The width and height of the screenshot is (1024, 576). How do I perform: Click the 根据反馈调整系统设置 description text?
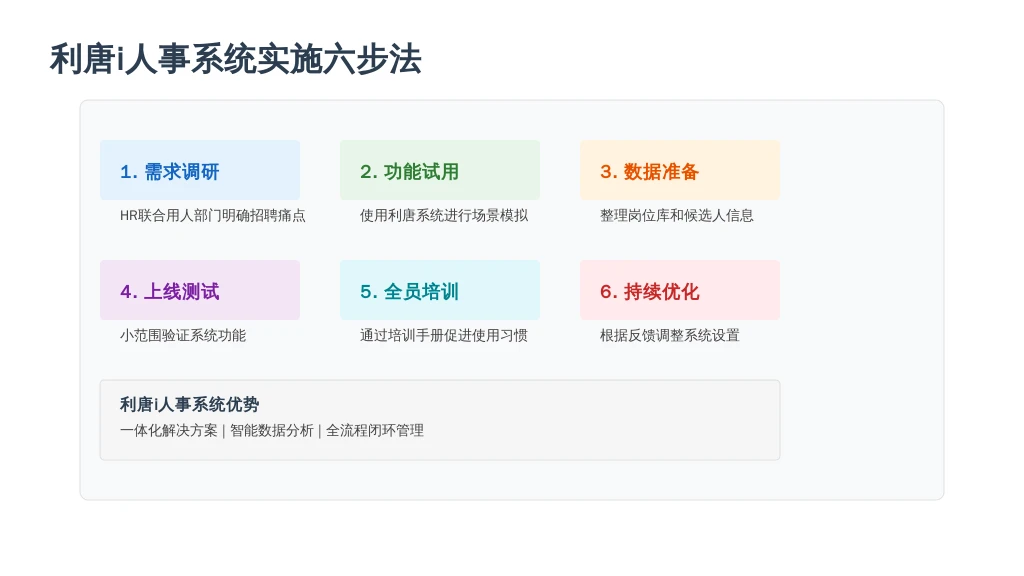pyautogui.click(x=669, y=336)
